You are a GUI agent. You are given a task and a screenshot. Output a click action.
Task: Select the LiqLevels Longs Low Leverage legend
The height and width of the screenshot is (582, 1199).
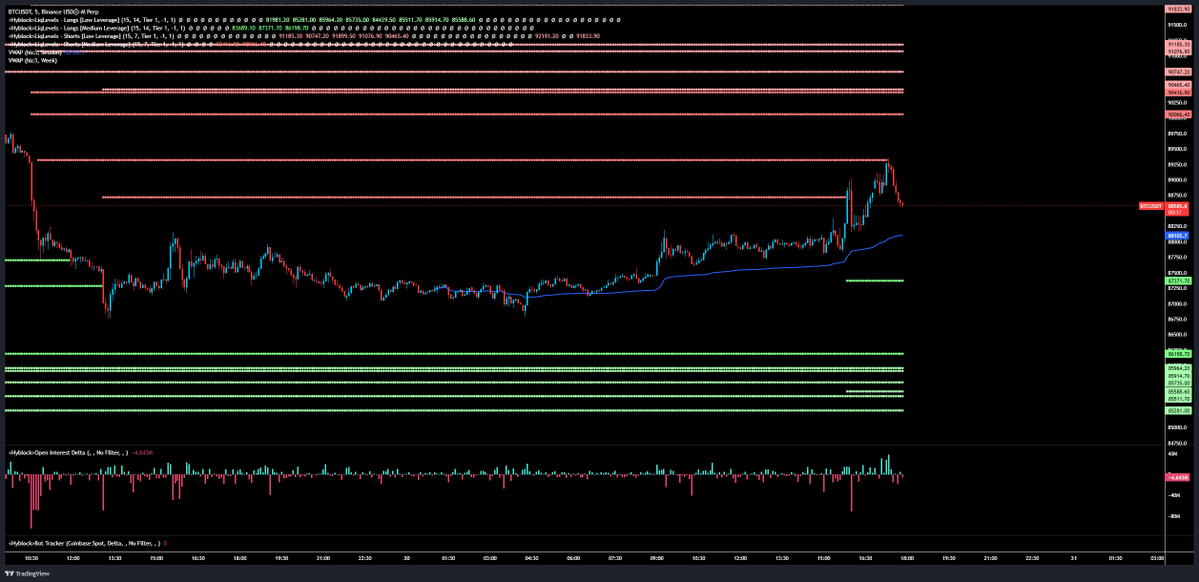[91, 20]
